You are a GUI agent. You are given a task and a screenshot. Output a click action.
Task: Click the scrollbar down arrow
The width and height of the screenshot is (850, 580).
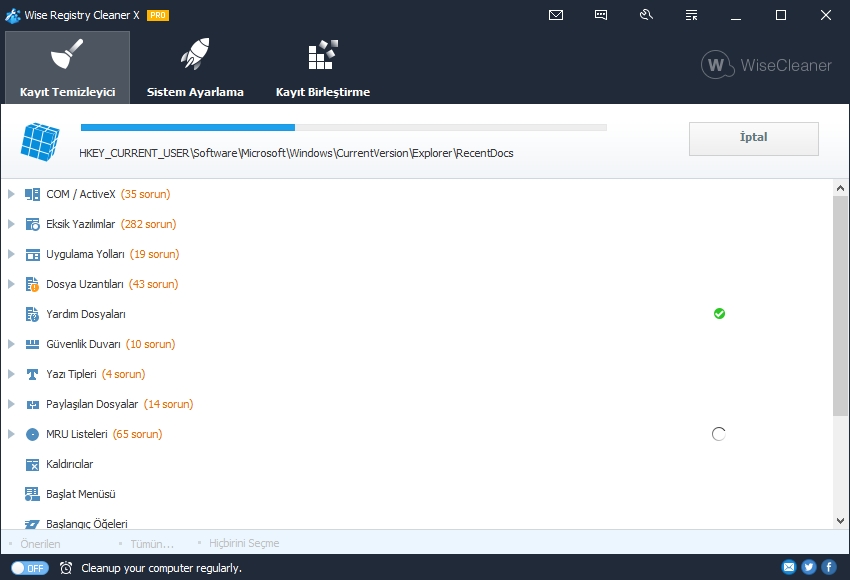coord(840,521)
